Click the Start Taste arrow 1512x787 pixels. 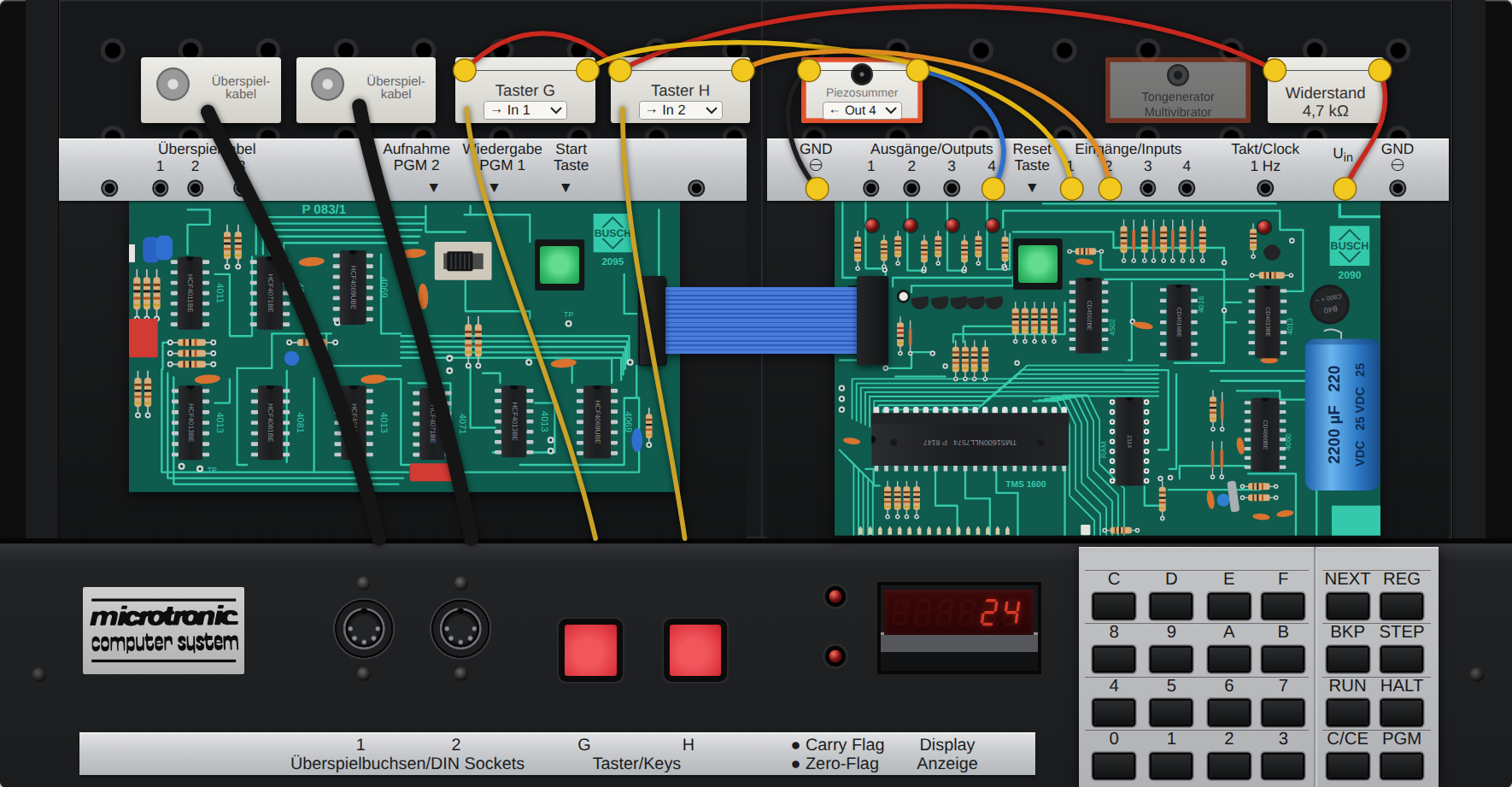coord(566,188)
